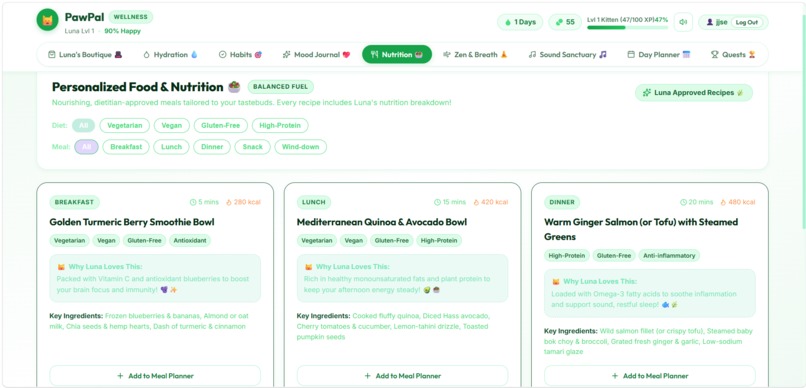The image size is (806, 388).
Task: Filter meals by Snack
Action: click(252, 147)
